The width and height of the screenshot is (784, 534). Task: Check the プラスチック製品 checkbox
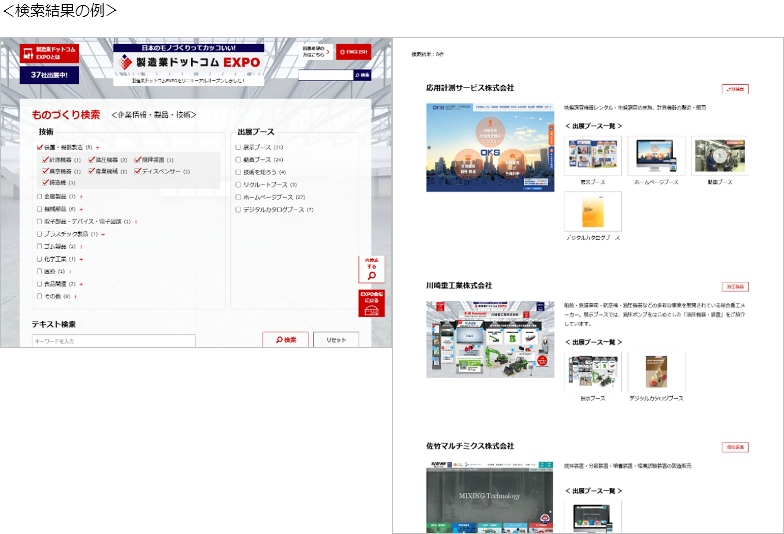(40, 234)
